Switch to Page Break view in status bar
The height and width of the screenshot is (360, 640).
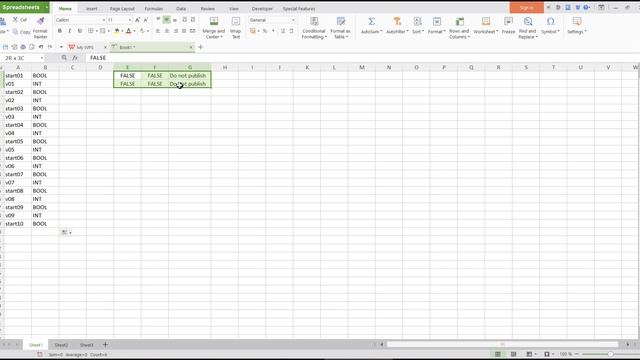click(513, 354)
